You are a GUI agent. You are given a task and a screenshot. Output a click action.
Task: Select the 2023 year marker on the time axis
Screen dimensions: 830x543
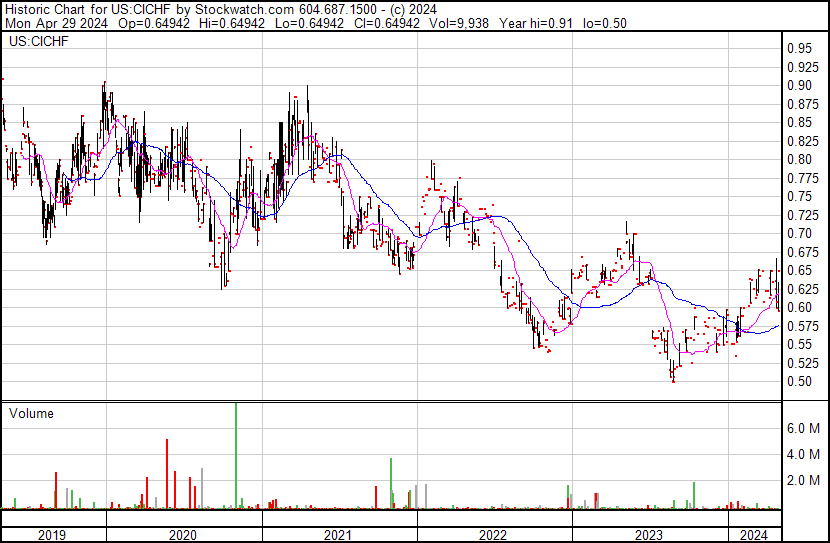(x=649, y=535)
